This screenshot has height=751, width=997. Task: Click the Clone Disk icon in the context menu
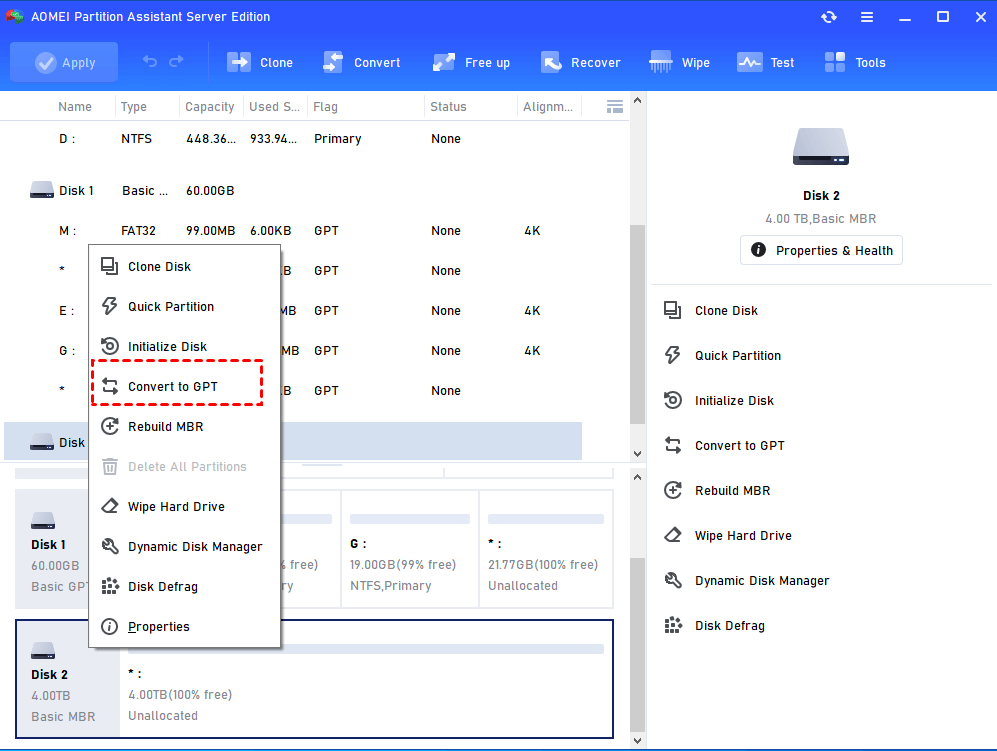tap(110, 266)
